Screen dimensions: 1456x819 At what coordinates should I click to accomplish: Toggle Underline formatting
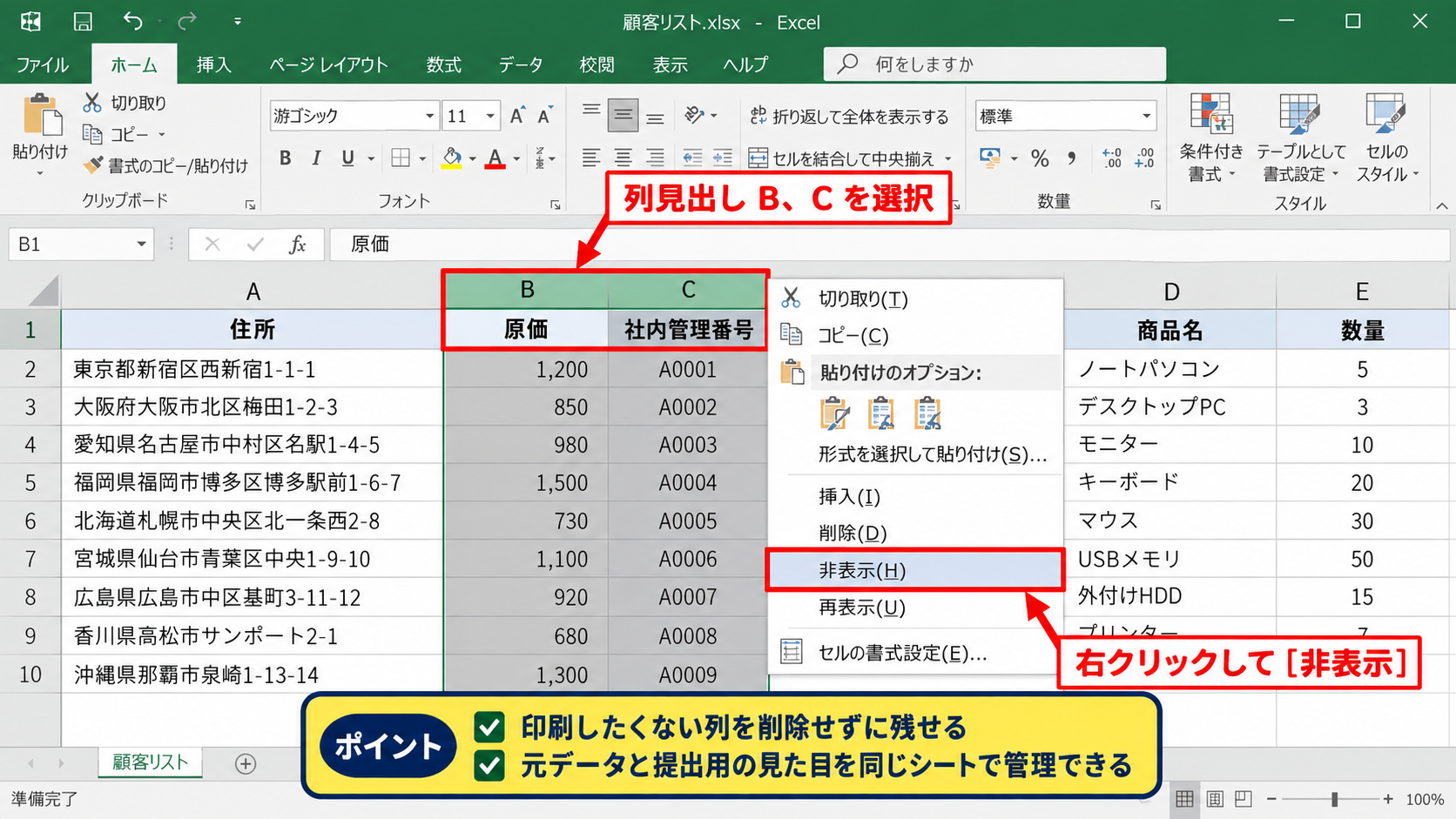pyautogui.click(x=347, y=158)
